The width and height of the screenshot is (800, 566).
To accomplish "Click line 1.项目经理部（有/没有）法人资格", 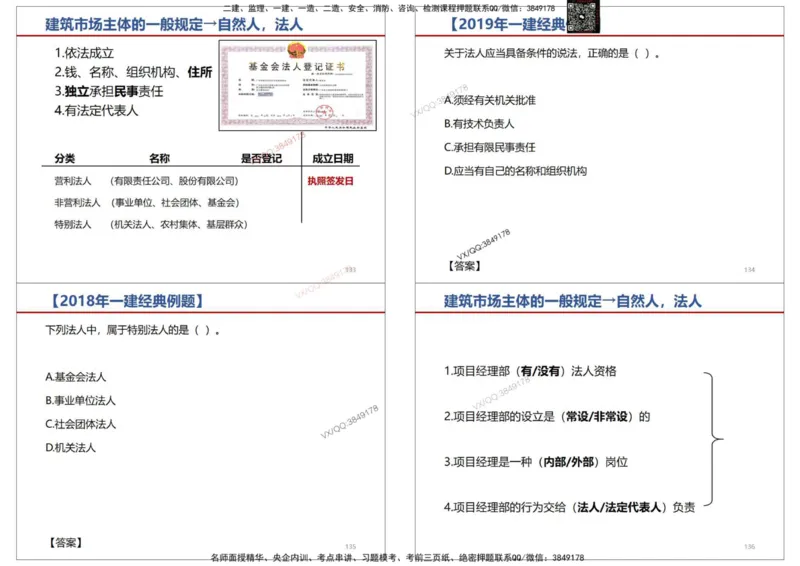I will pyautogui.click(x=530, y=371).
